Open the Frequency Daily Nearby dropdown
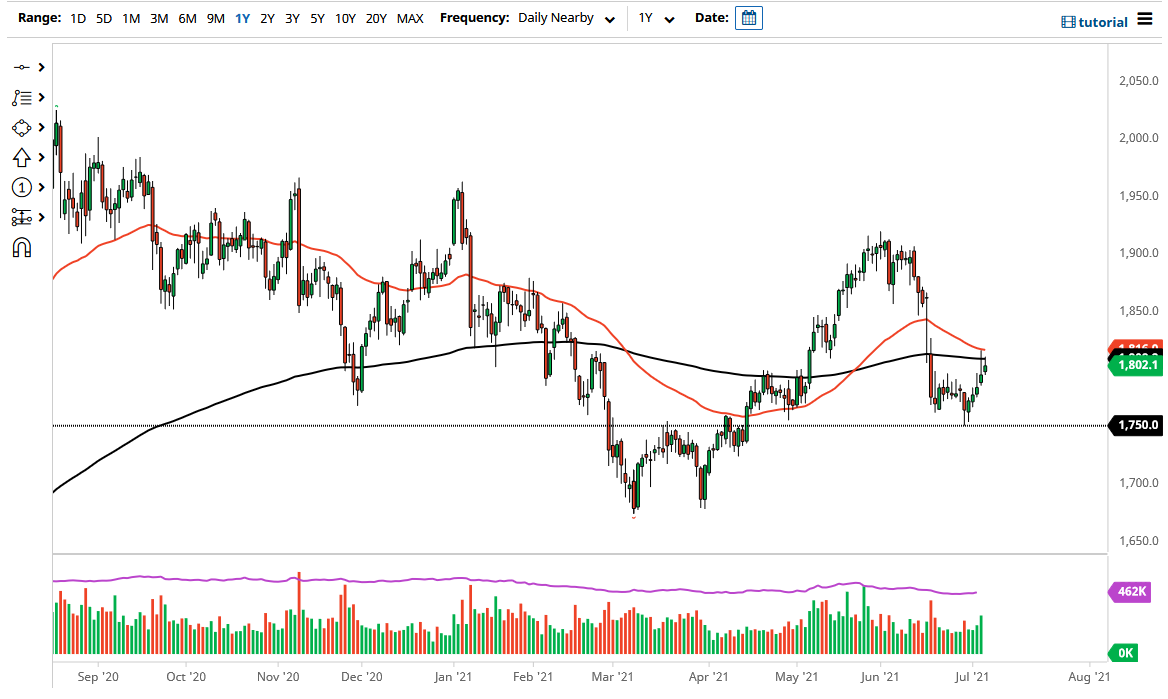 click(567, 18)
